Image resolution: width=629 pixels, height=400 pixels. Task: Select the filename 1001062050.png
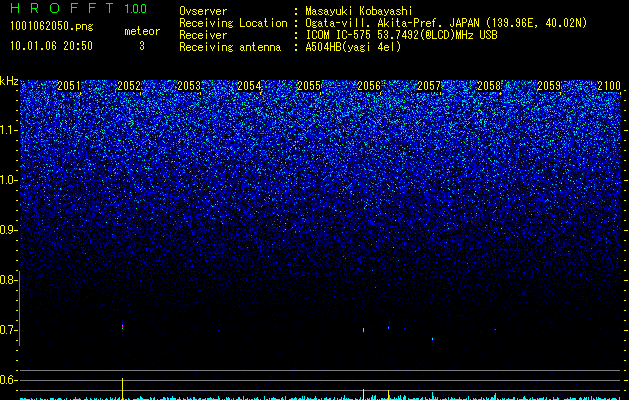click(x=52, y=26)
